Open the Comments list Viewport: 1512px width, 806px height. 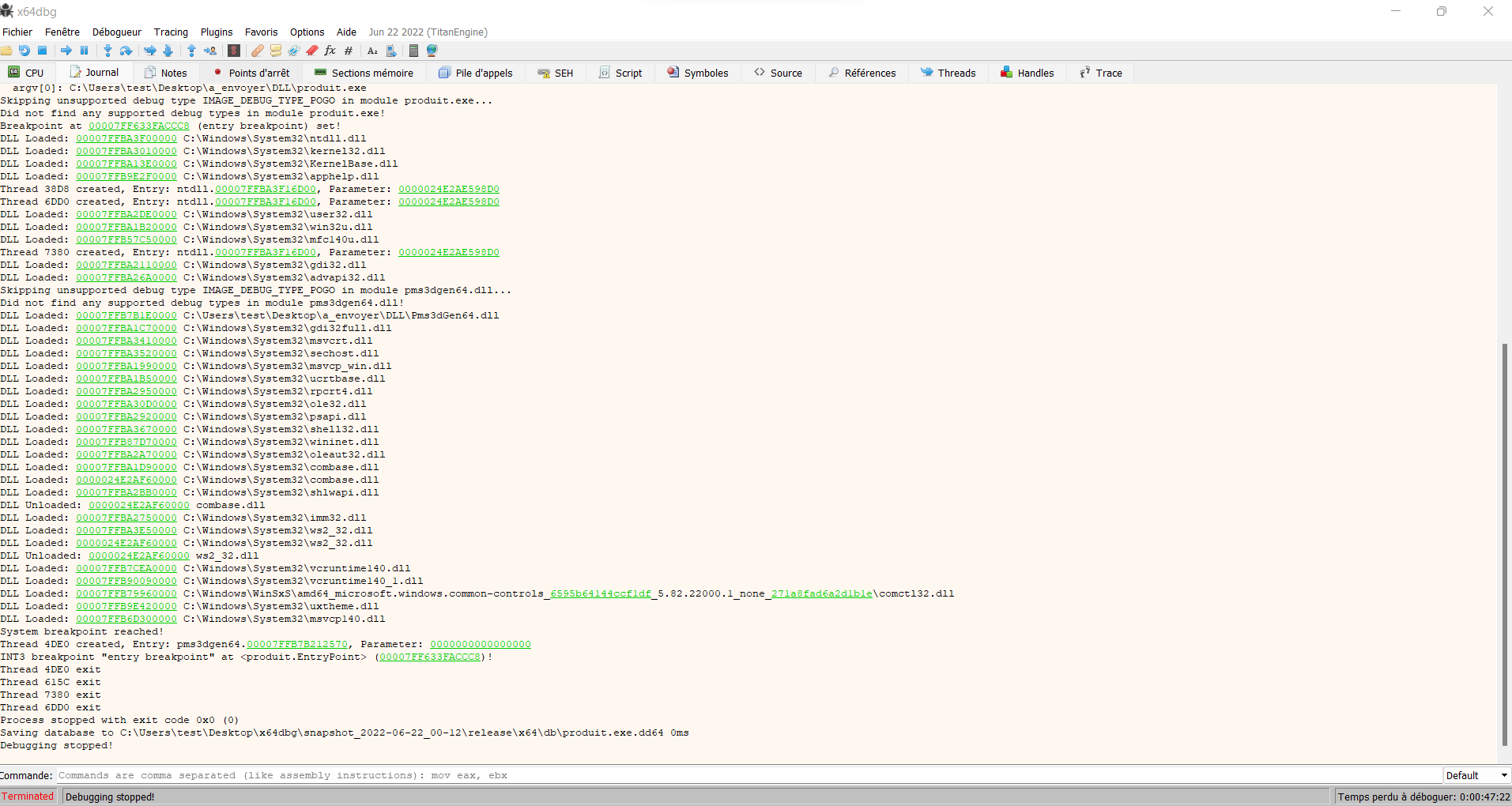275,50
